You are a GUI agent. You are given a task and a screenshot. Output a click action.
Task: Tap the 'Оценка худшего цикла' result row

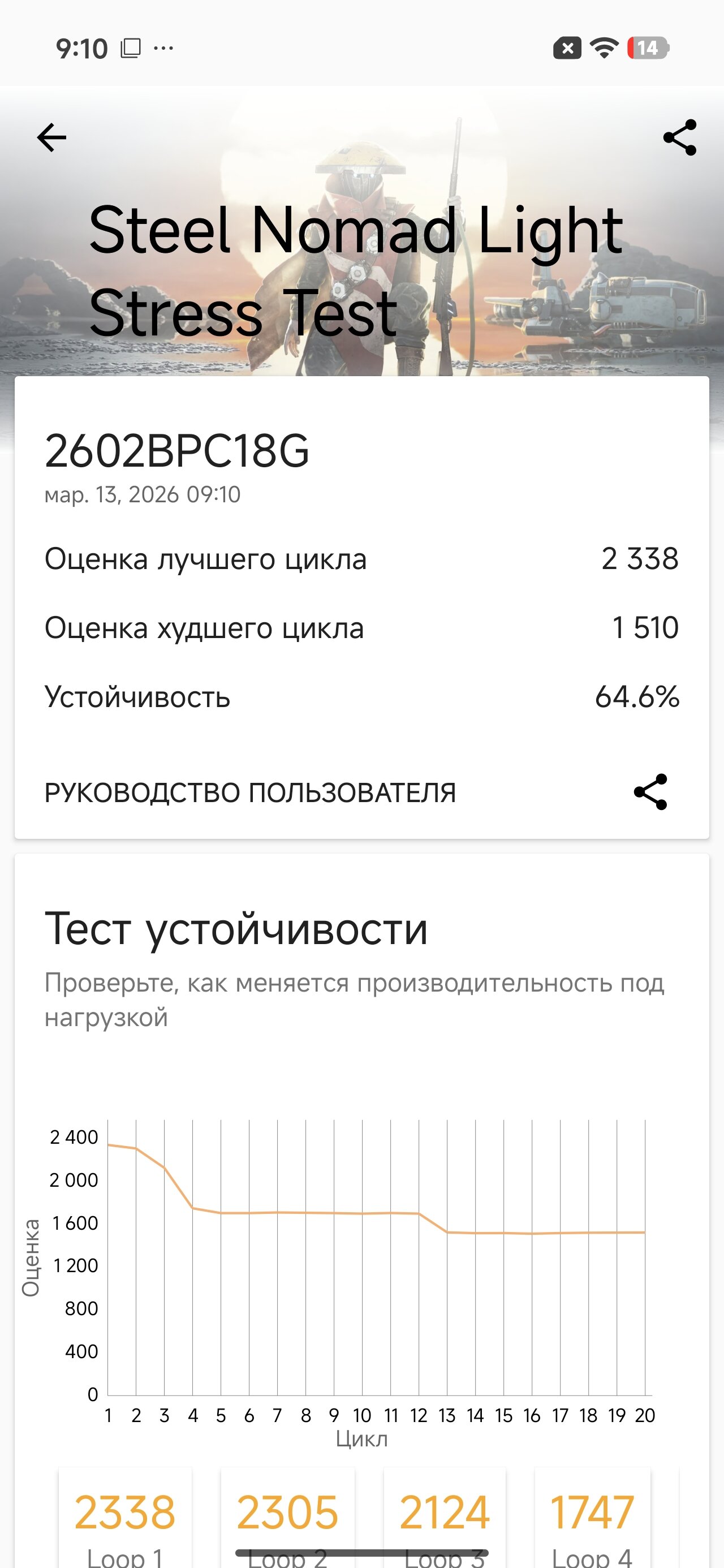(x=361, y=627)
